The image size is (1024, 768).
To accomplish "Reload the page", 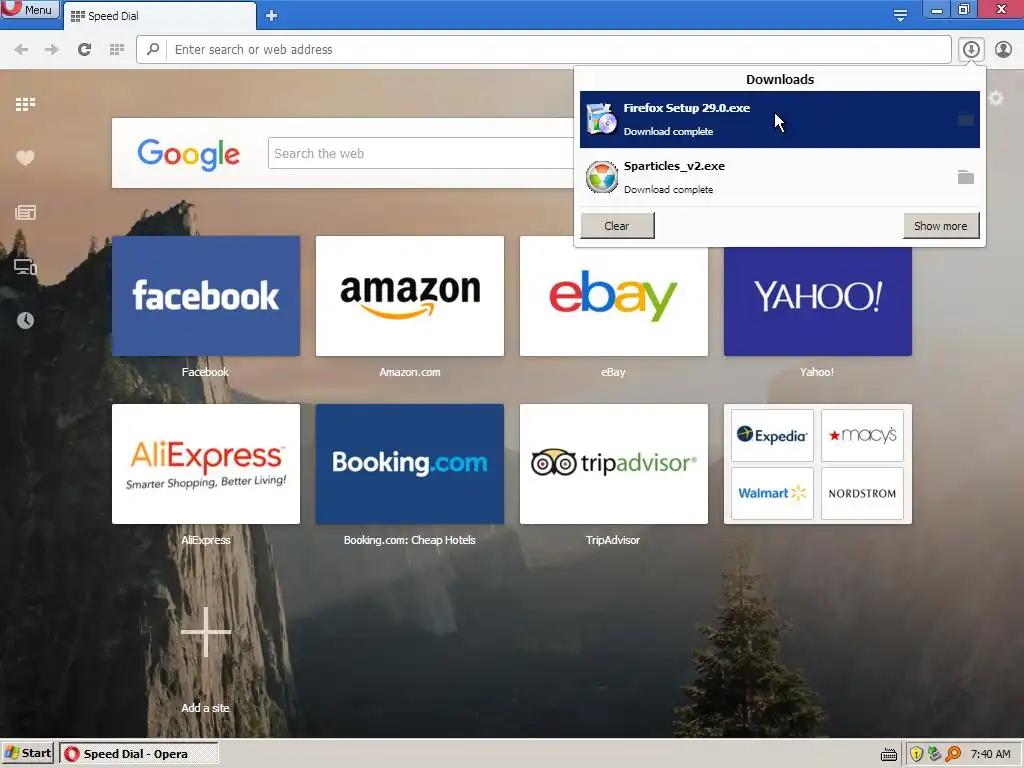I will coord(84,50).
